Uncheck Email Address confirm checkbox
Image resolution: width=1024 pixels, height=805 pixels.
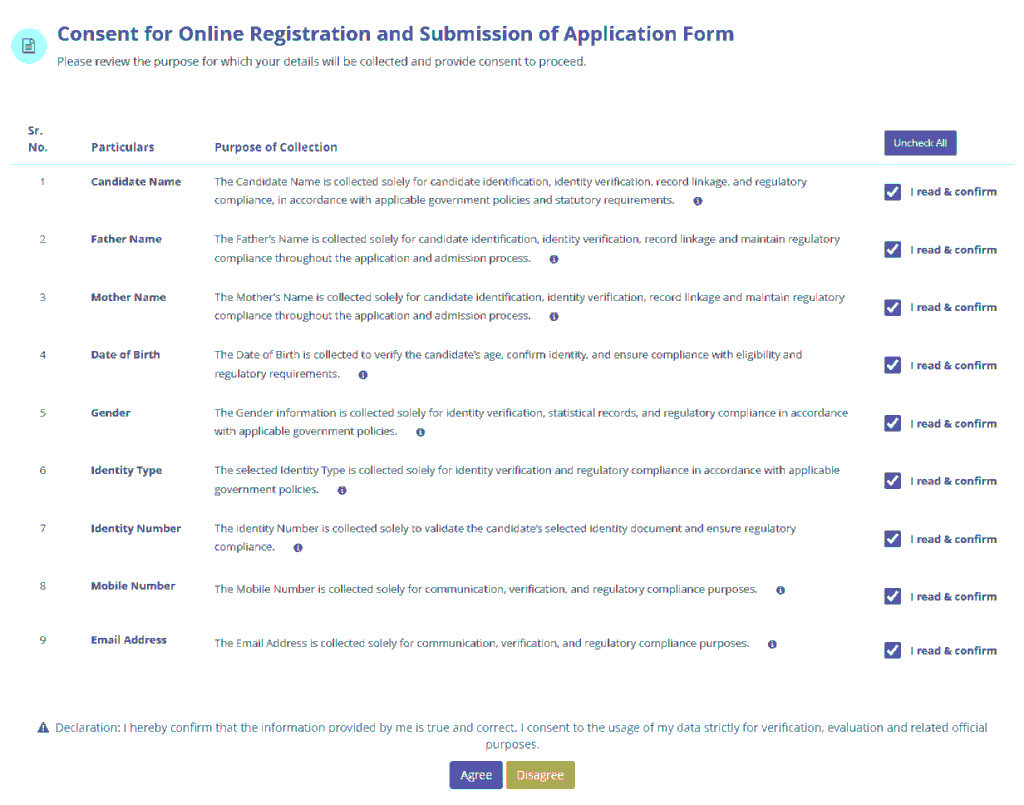(x=893, y=651)
